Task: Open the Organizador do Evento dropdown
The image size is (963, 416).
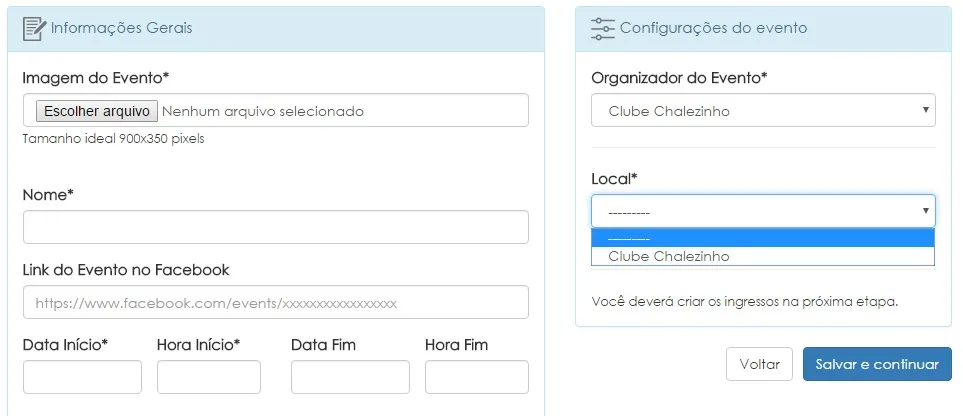Action: coord(762,111)
